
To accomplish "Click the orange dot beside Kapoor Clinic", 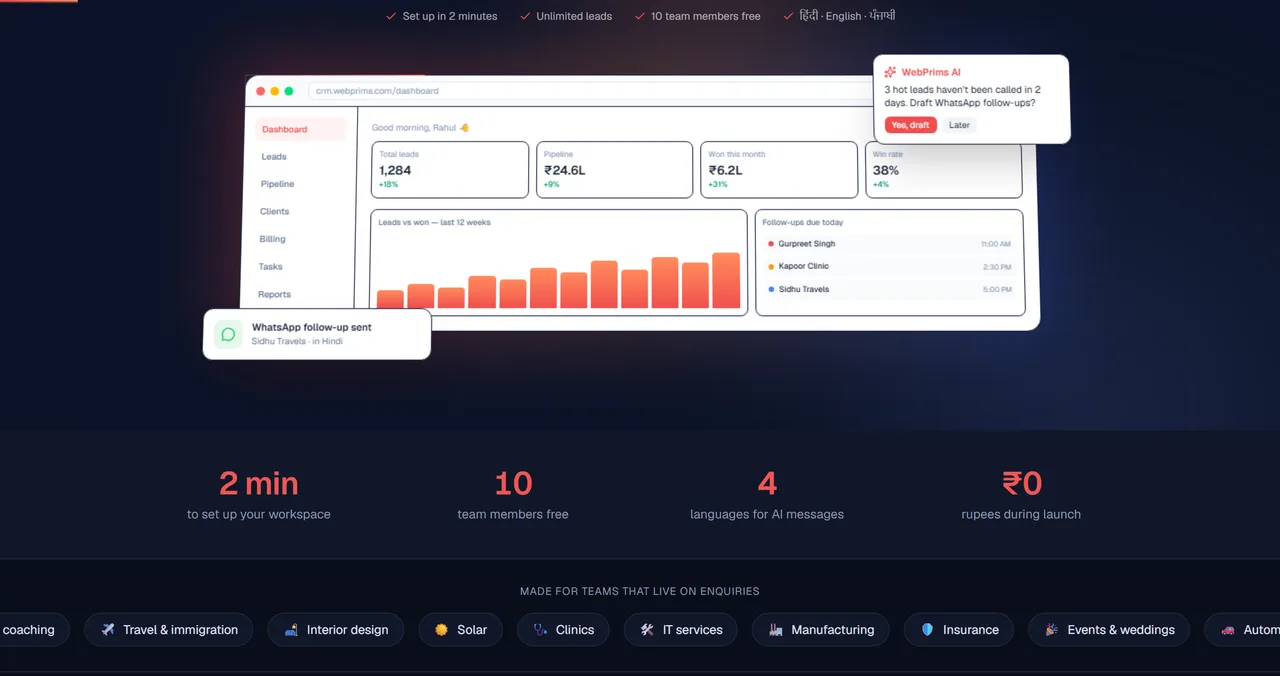I will point(770,267).
